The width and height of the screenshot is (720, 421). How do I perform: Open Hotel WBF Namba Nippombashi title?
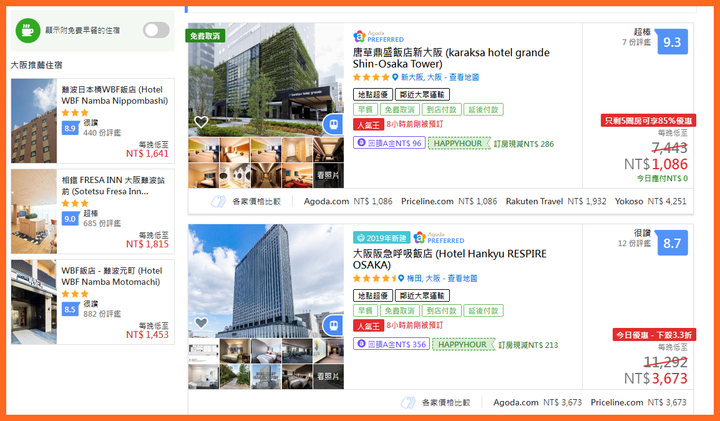[115, 95]
